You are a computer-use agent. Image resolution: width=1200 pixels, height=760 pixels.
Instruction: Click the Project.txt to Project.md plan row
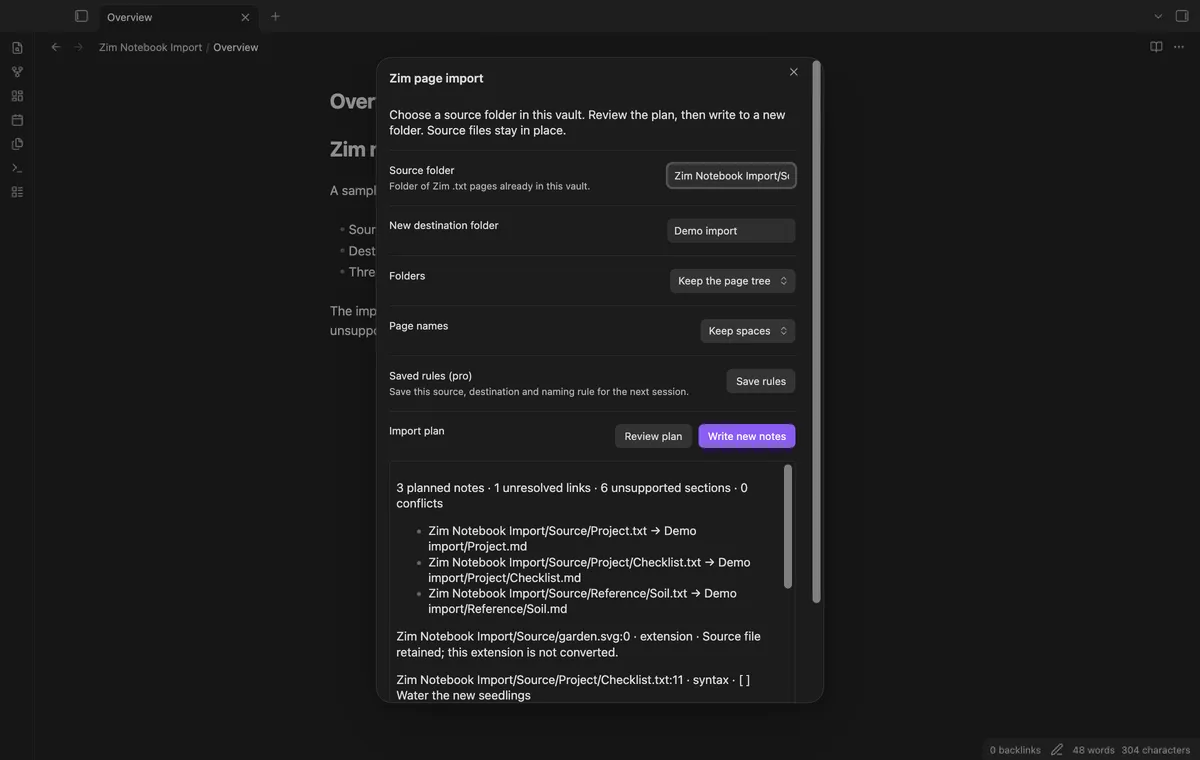pos(562,538)
